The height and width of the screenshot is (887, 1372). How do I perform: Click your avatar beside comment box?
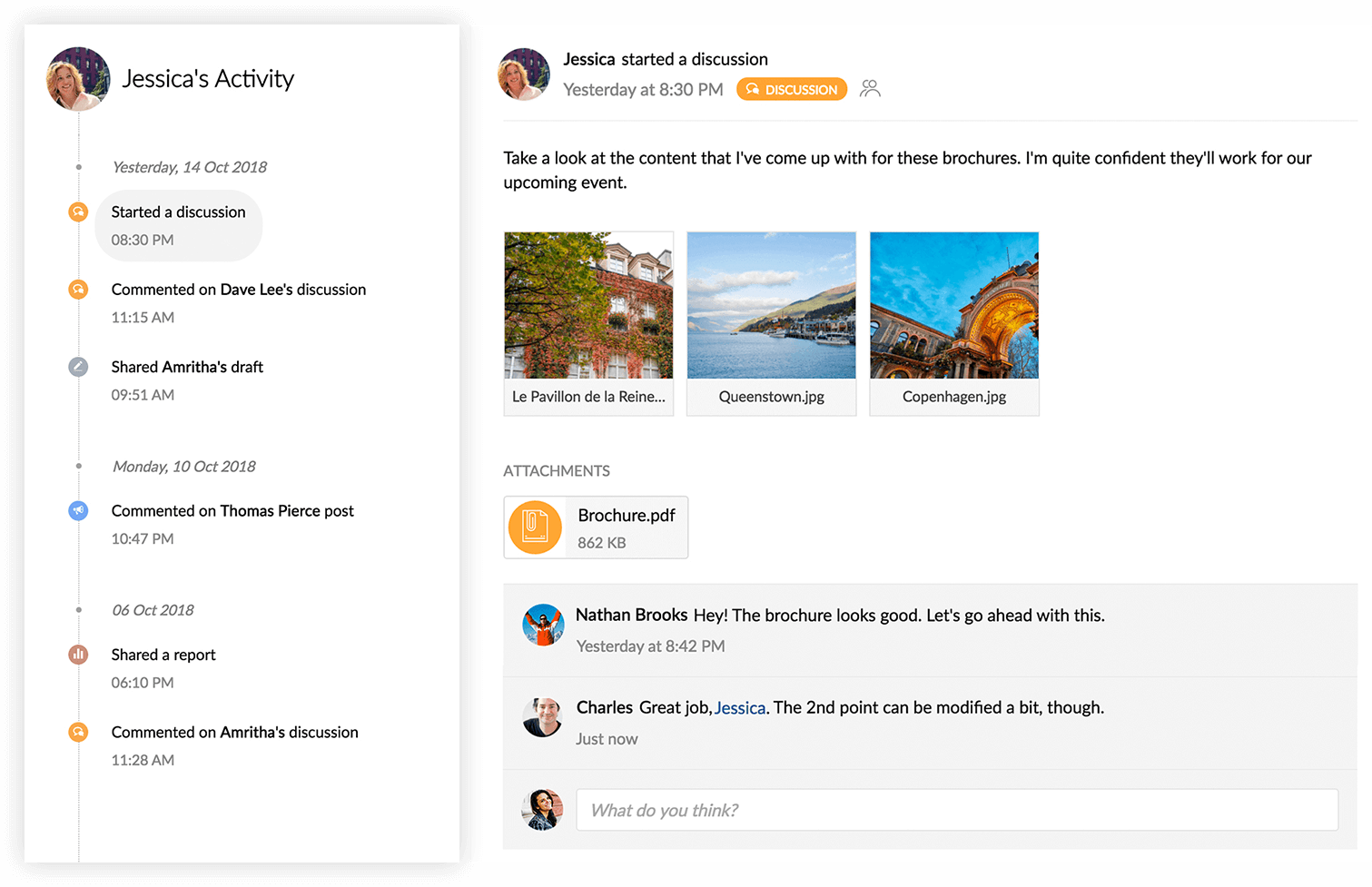coord(543,809)
